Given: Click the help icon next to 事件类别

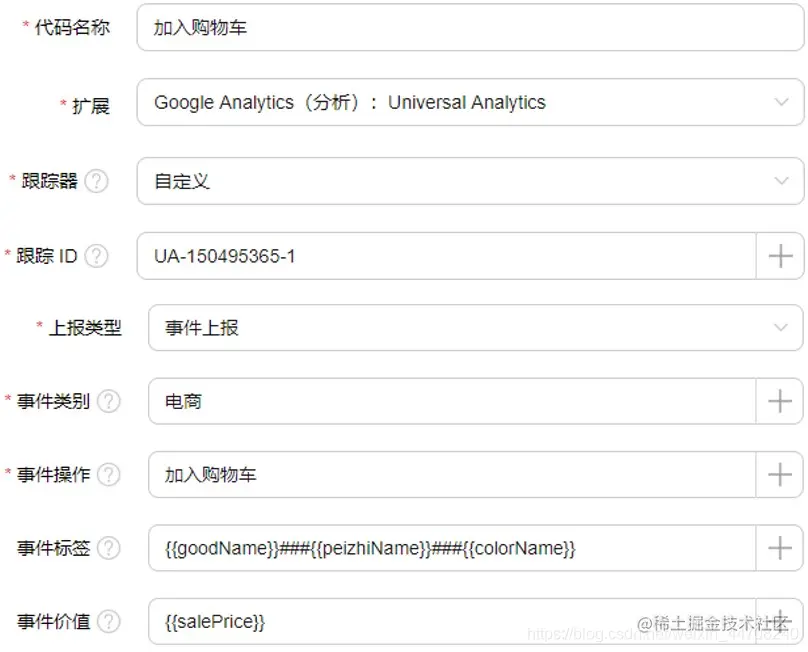Looking at the screenshot, I should (109, 401).
